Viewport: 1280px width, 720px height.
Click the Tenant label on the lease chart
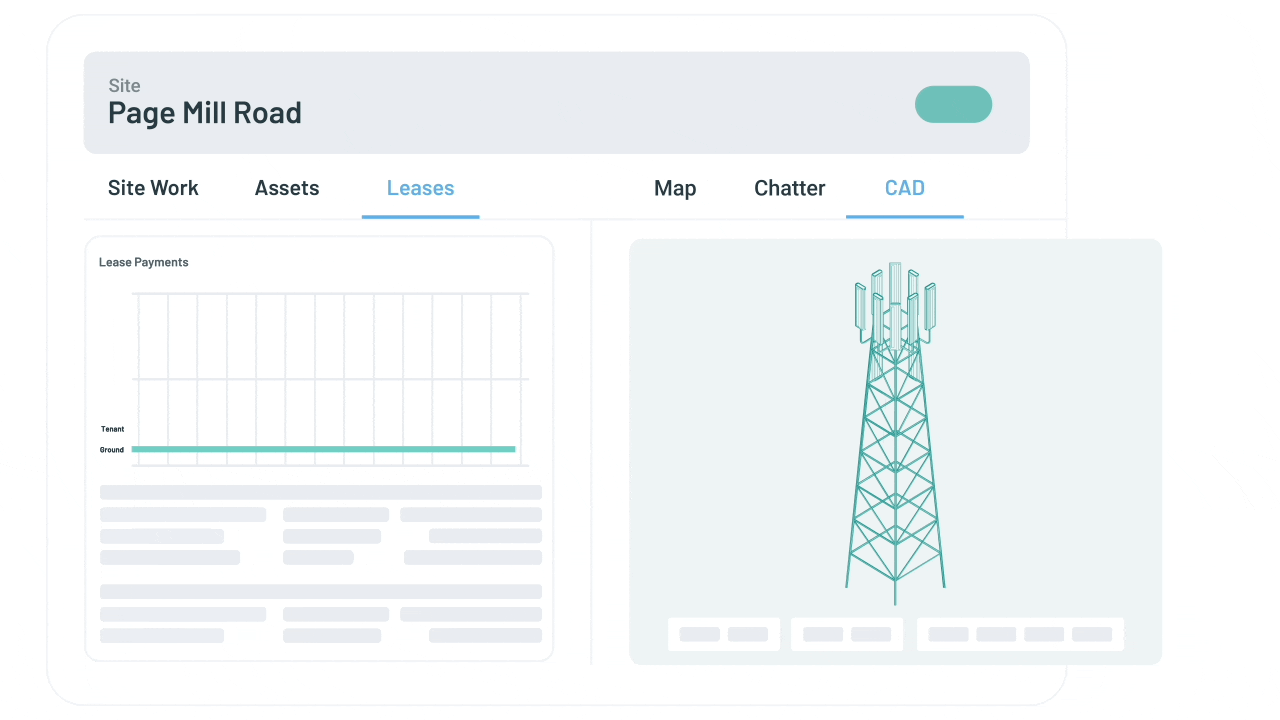[x=112, y=429]
